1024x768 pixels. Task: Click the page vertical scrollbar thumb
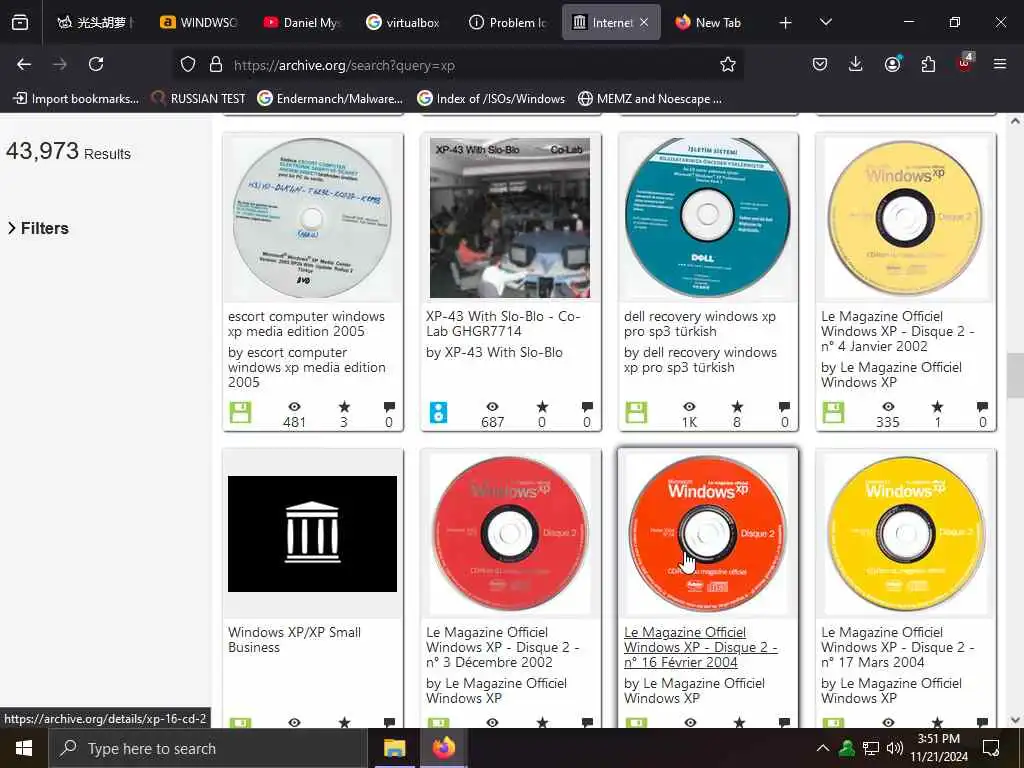point(1015,375)
